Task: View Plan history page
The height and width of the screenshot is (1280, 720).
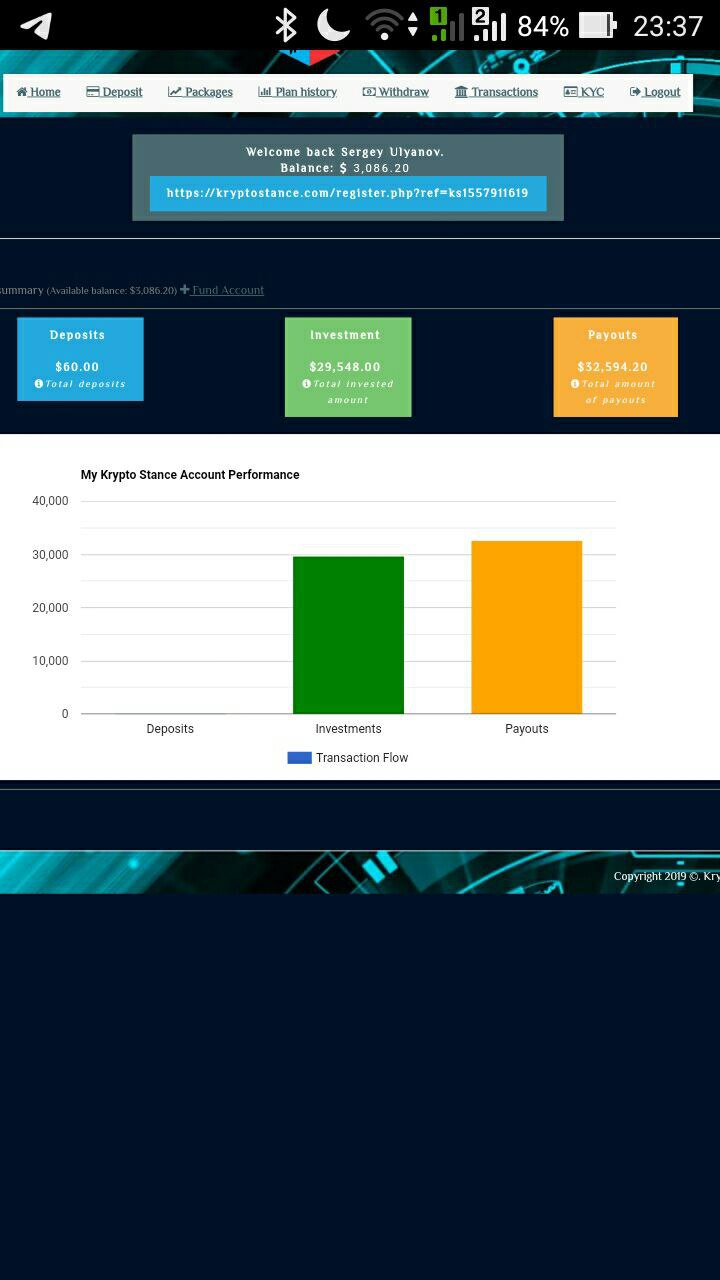Action: (297, 92)
